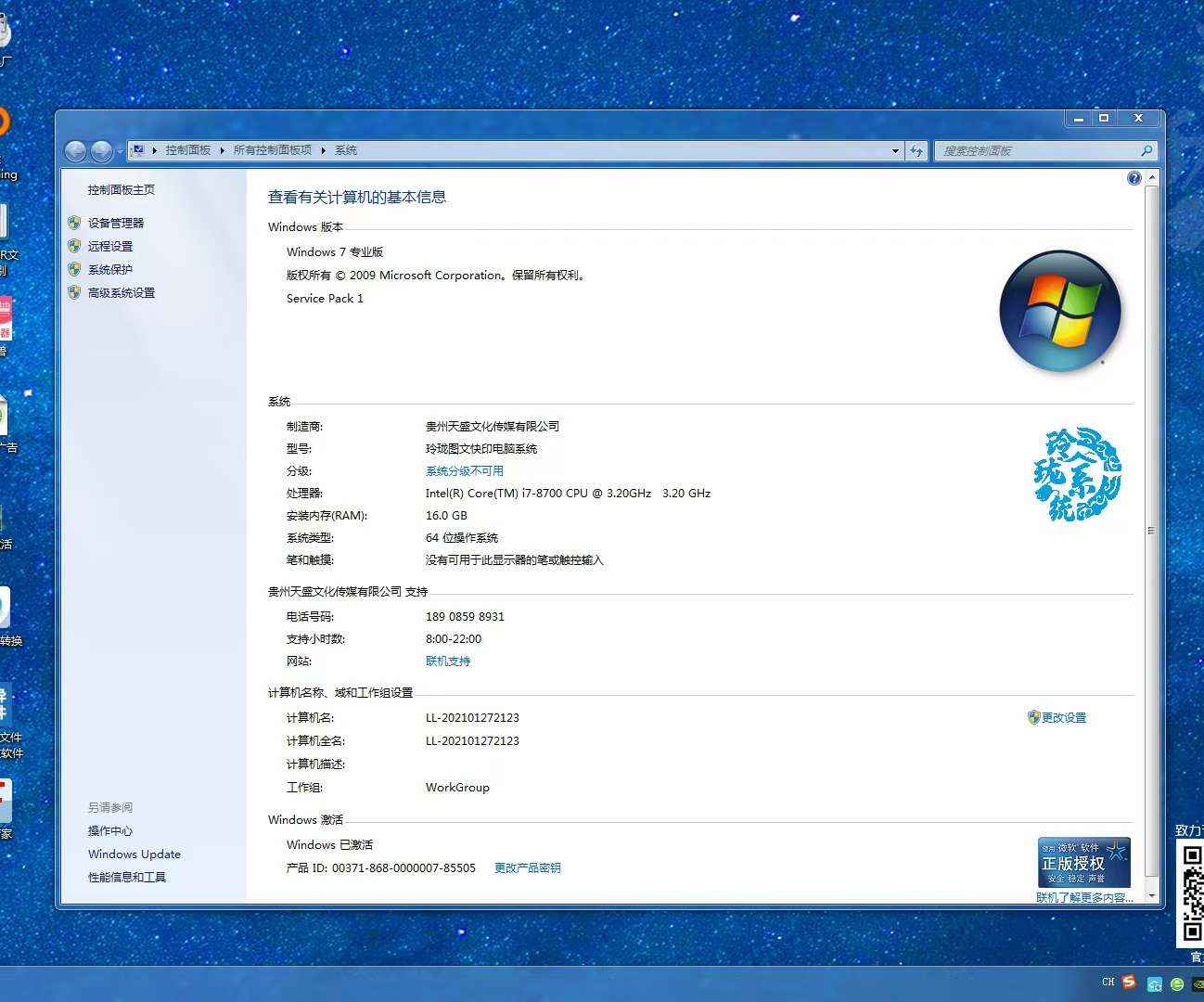Screen dimensions: 1204x1002
Task: Click the green 360 browser tray icon
Action: tap(1177, 984)
